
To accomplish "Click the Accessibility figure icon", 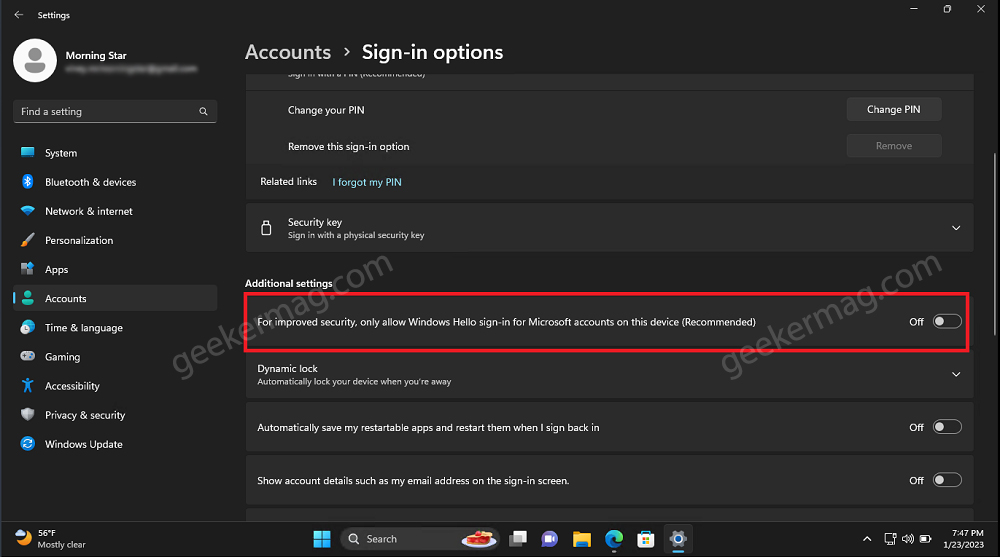I will click(27, 385).
